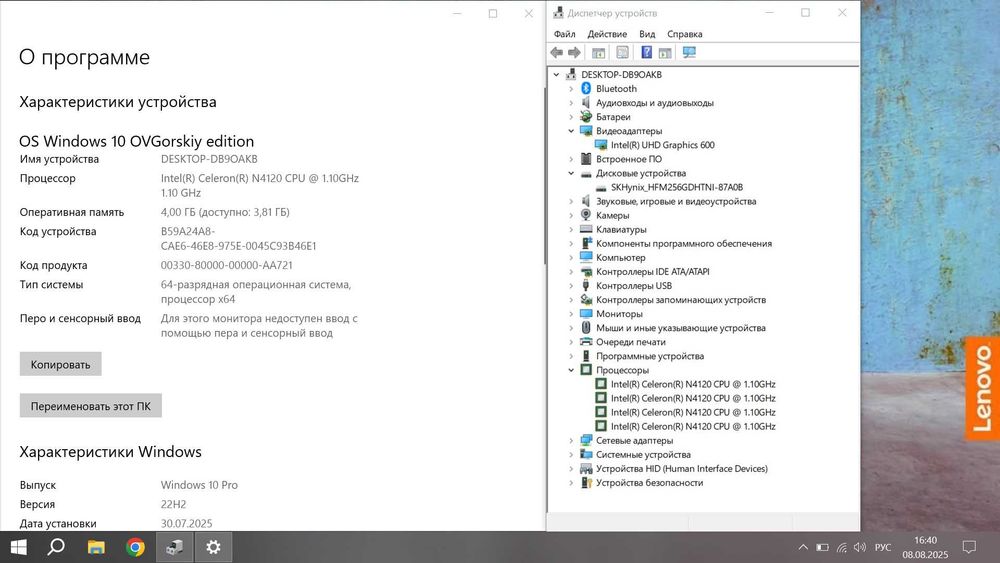Click the volume speaker tray icon
This screenshot has height=563, width=1000.
[860, 547]
